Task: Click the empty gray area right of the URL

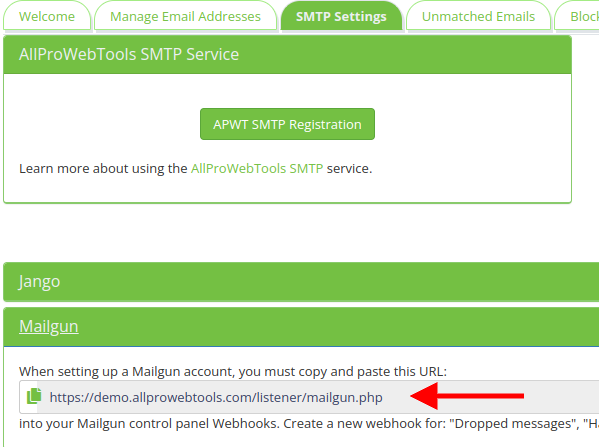Action: click(x=562, y=397)
